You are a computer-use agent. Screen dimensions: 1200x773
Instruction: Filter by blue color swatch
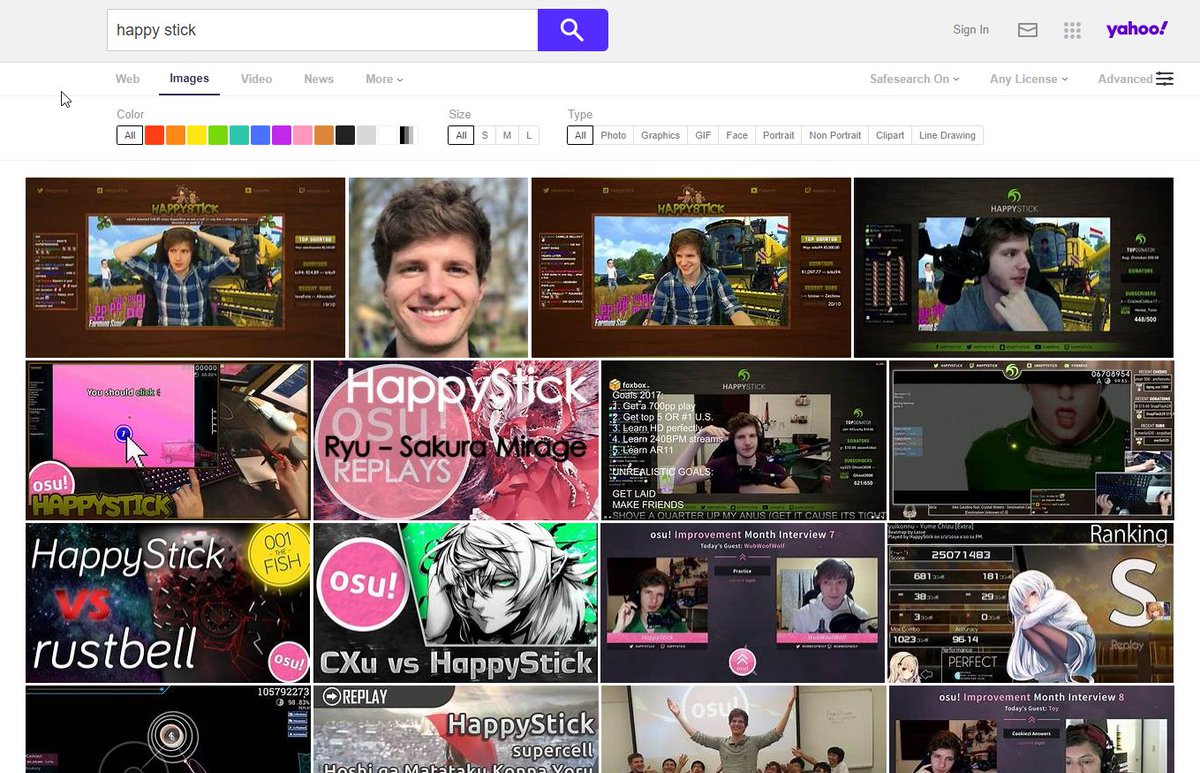point(260,135)
